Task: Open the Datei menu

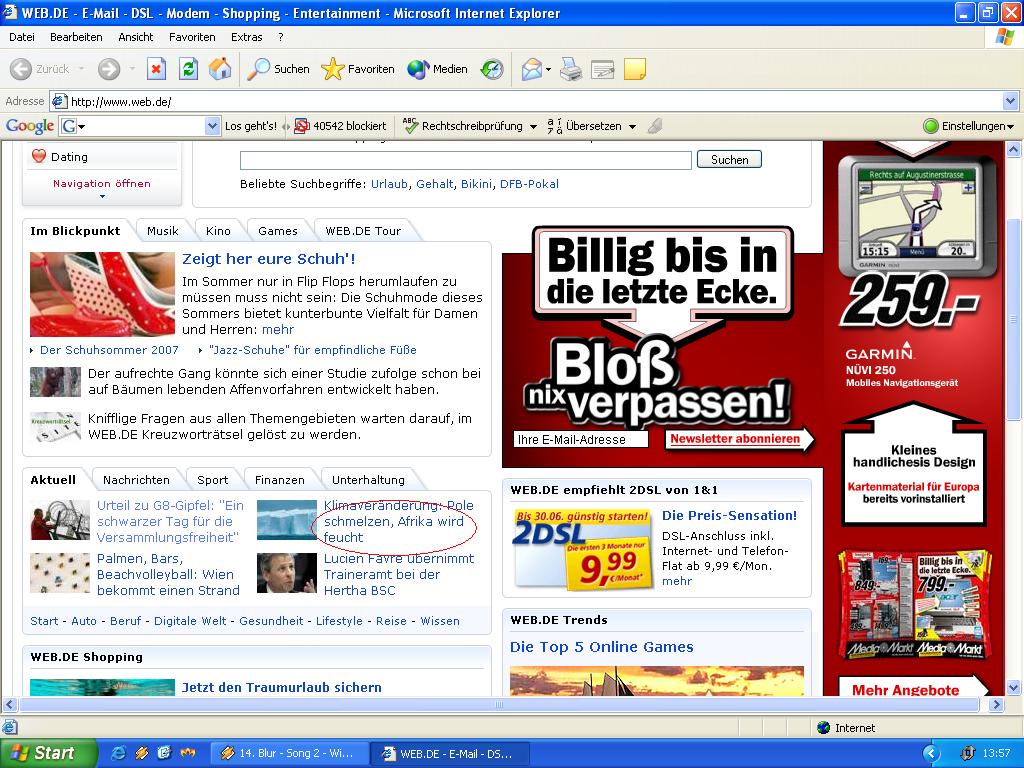Action: click(22, 37)
